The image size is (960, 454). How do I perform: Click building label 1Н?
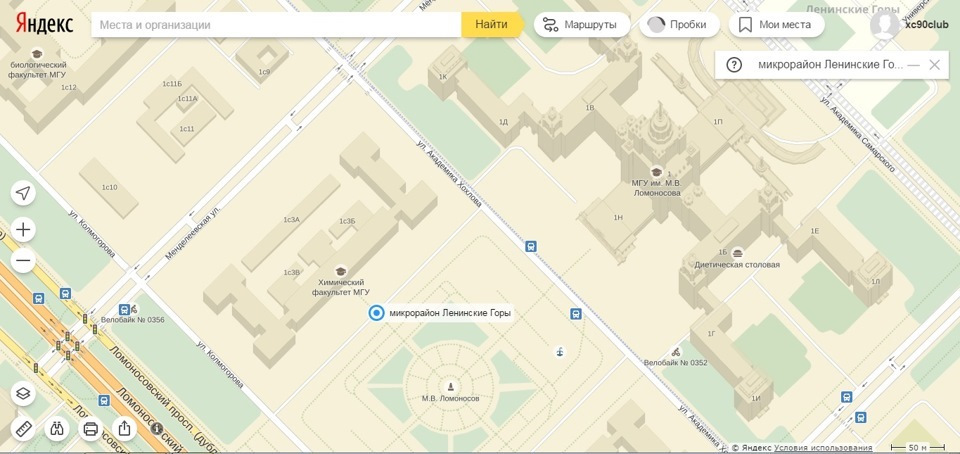(618, 218)
